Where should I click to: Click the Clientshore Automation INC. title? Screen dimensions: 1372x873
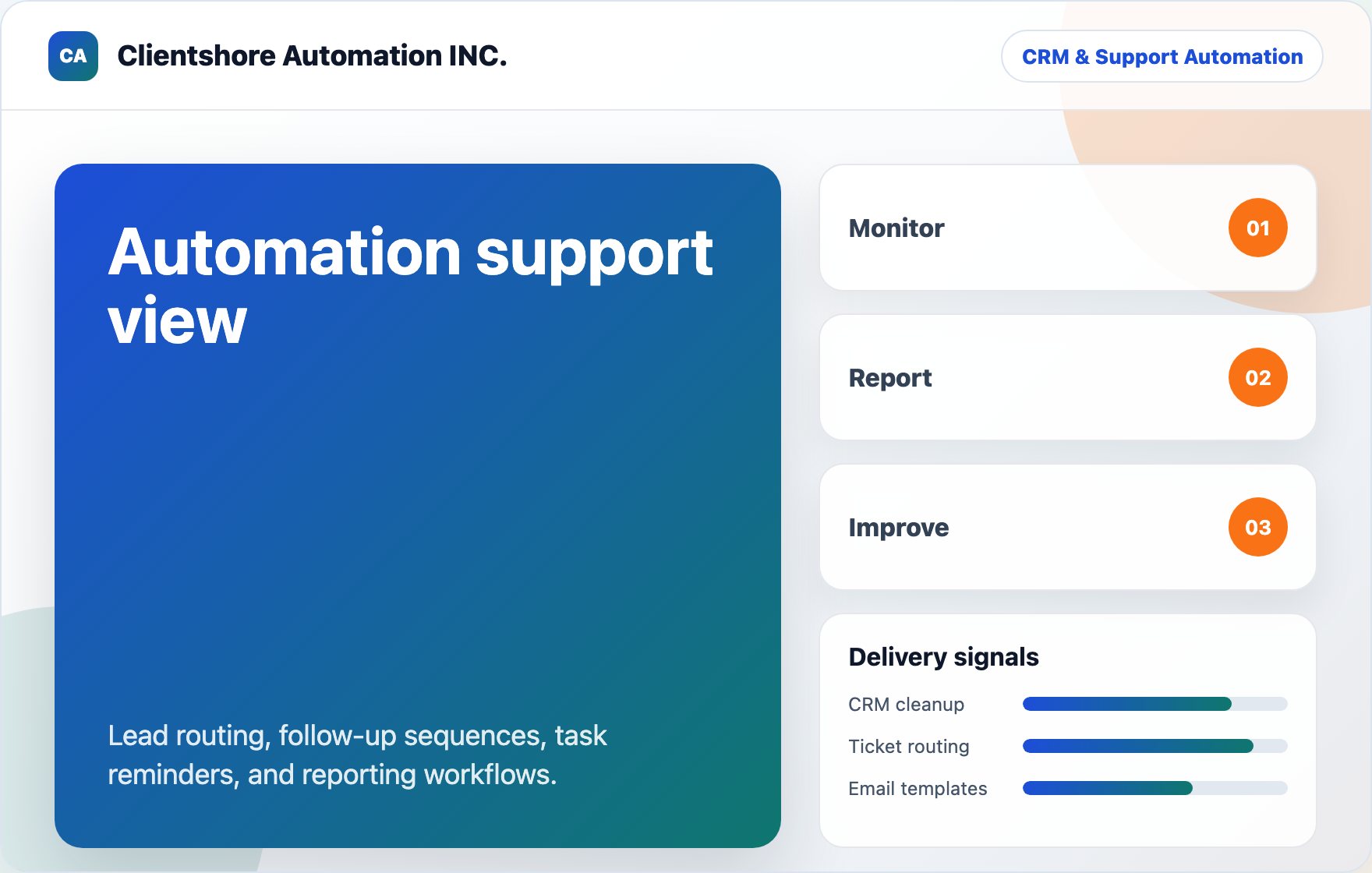point(312,56)
